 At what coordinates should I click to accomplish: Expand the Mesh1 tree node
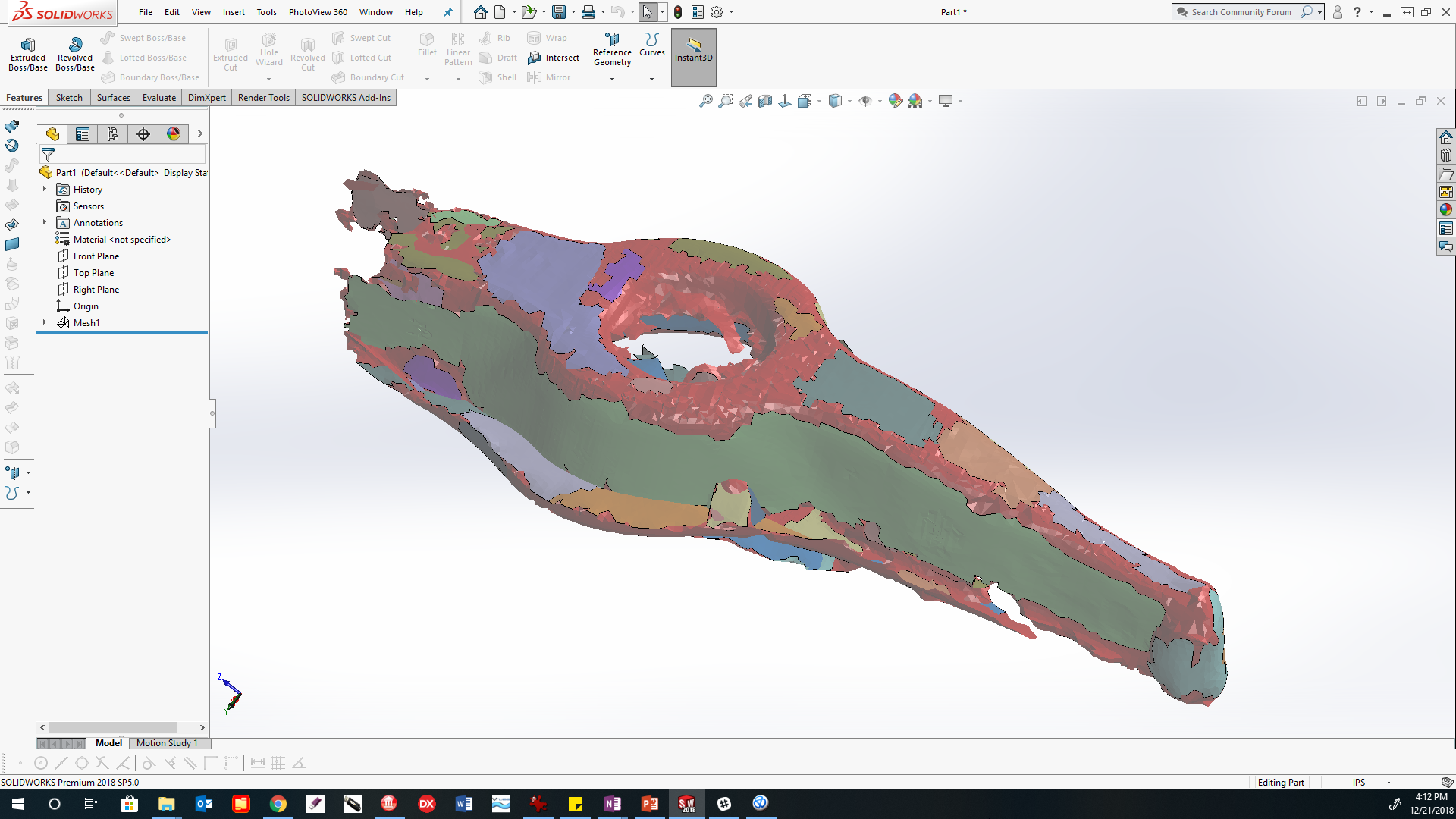coord(45,322)
